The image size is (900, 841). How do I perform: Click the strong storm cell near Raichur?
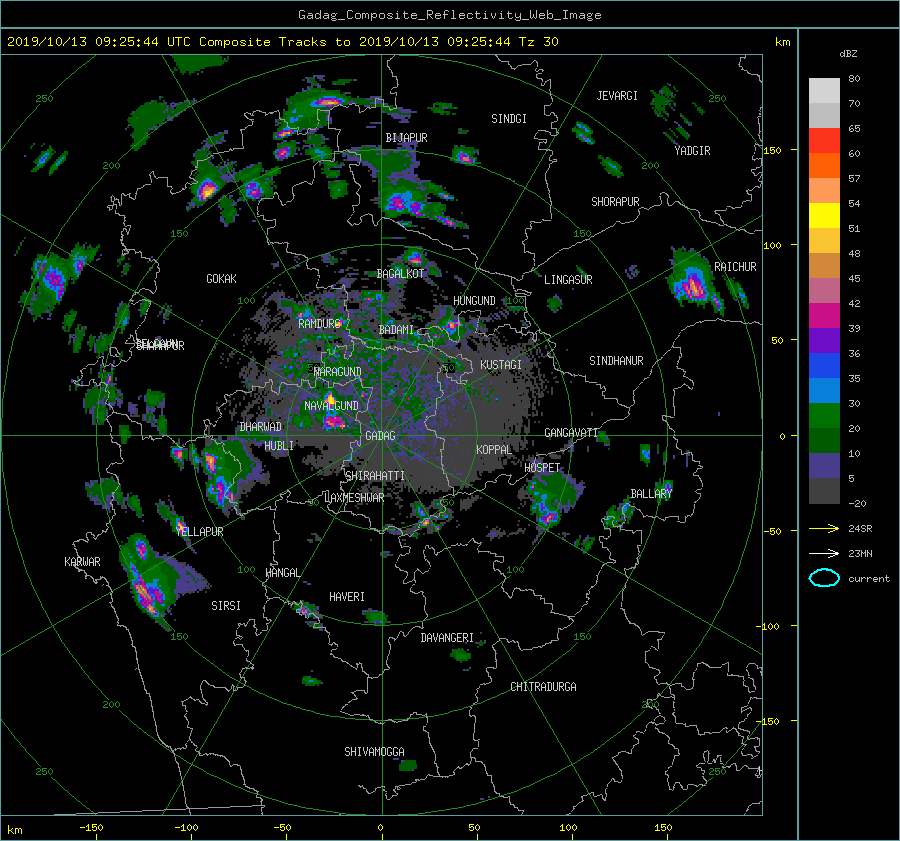695,282
